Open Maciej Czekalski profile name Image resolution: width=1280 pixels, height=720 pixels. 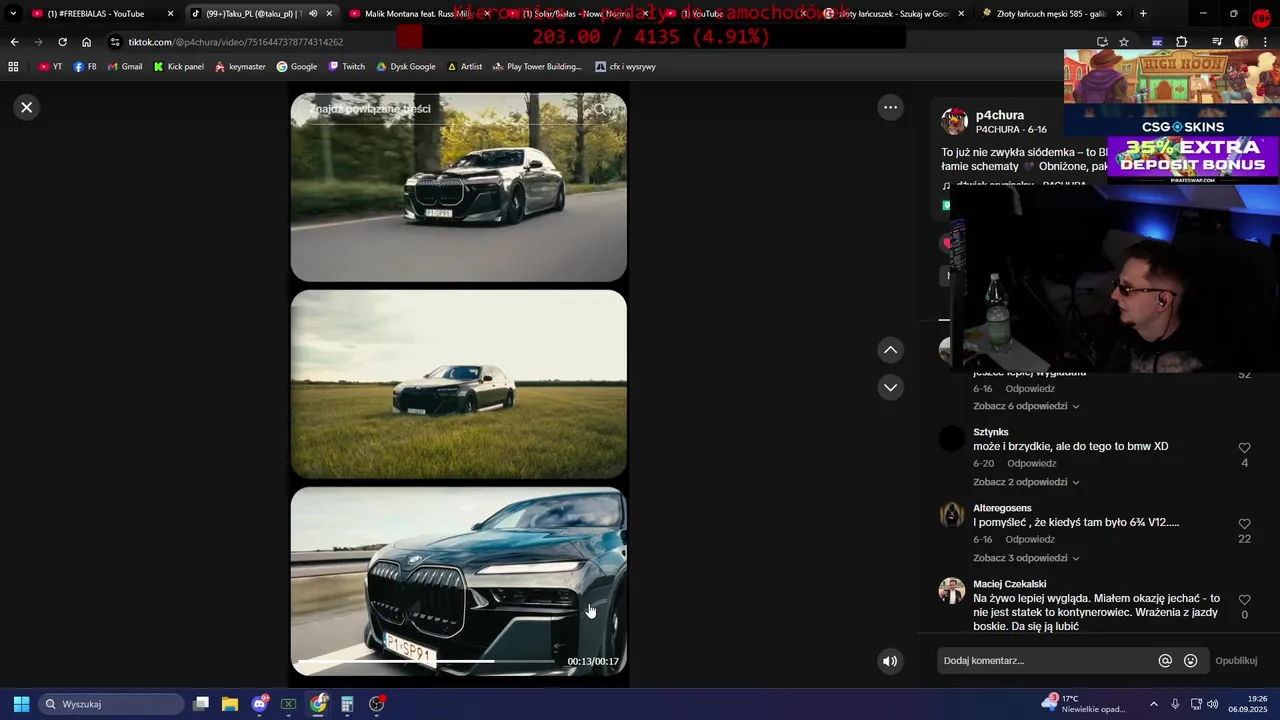coord(1010,584)
